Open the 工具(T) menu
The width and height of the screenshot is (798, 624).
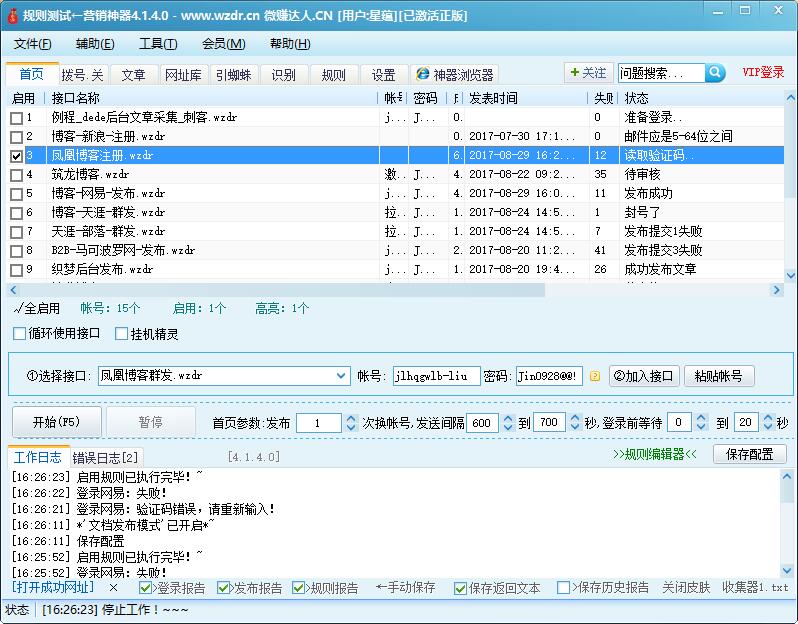158,44
